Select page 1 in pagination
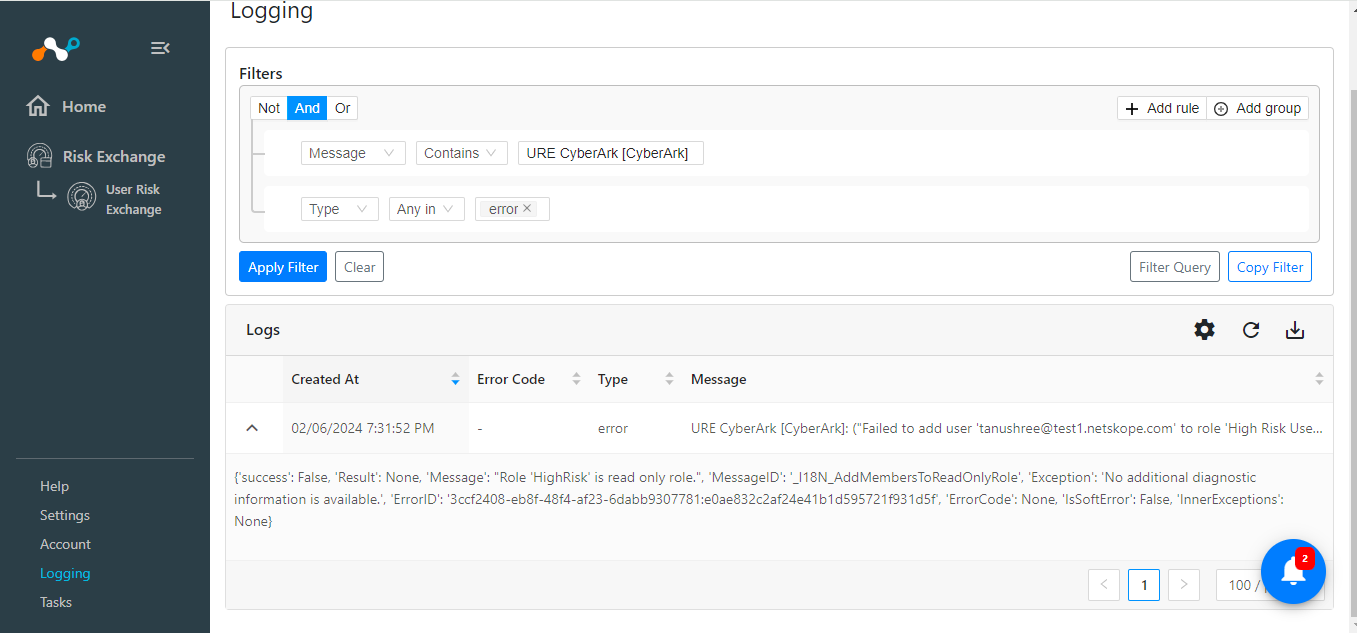The image size is (1357, 633). pos(1144,585)
